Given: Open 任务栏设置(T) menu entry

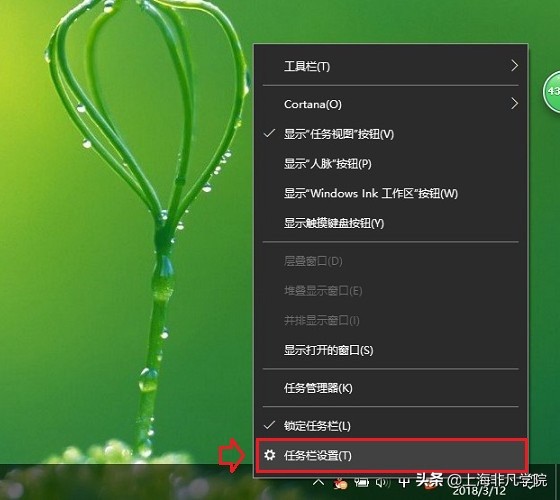Looking at the screenshot, I should coord(391,455).
